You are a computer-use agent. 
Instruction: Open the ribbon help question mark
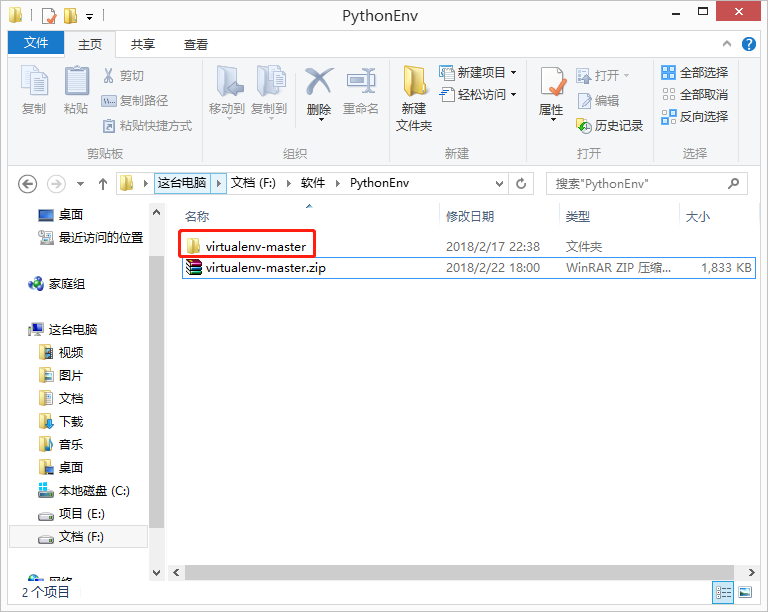tap(748, 44)
